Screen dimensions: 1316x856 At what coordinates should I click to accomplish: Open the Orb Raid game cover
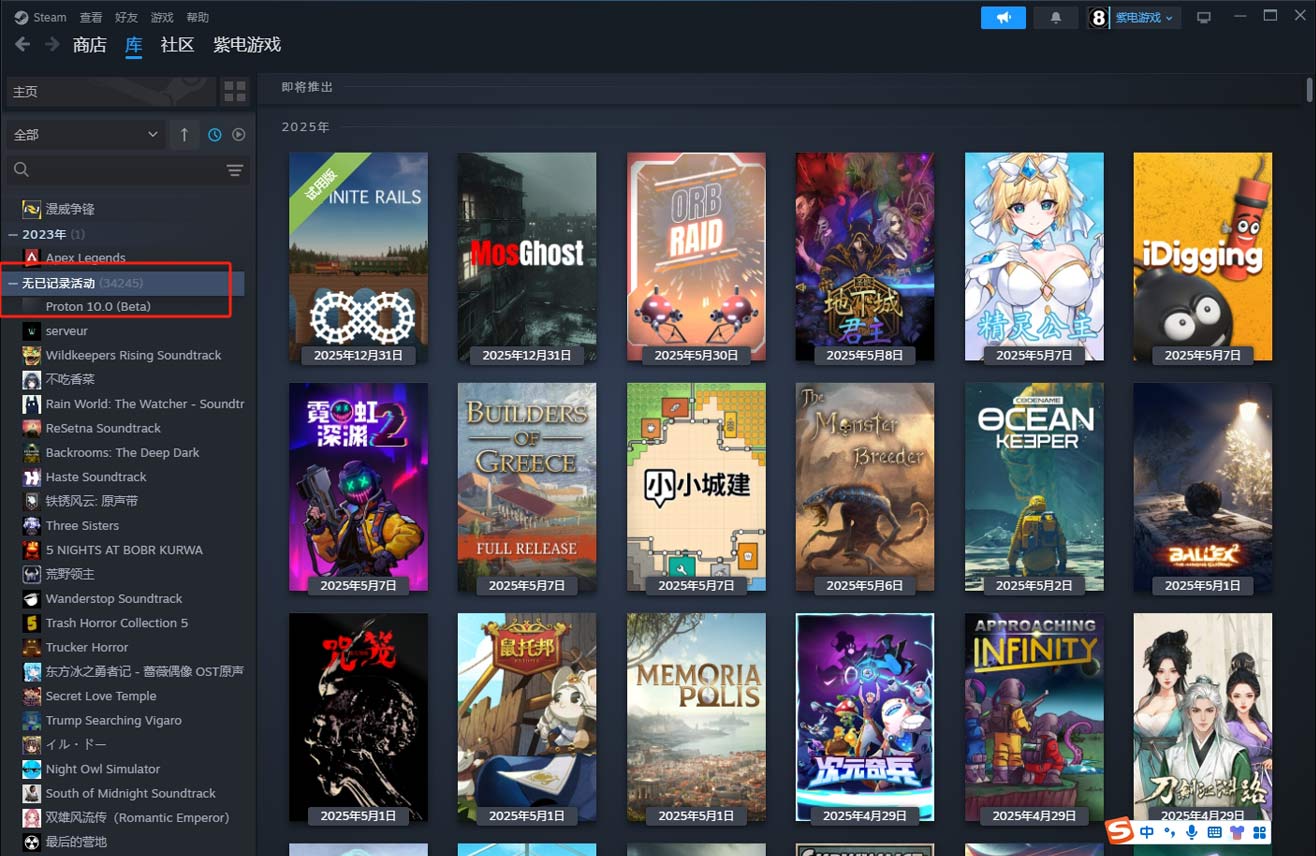coord(696,257)
